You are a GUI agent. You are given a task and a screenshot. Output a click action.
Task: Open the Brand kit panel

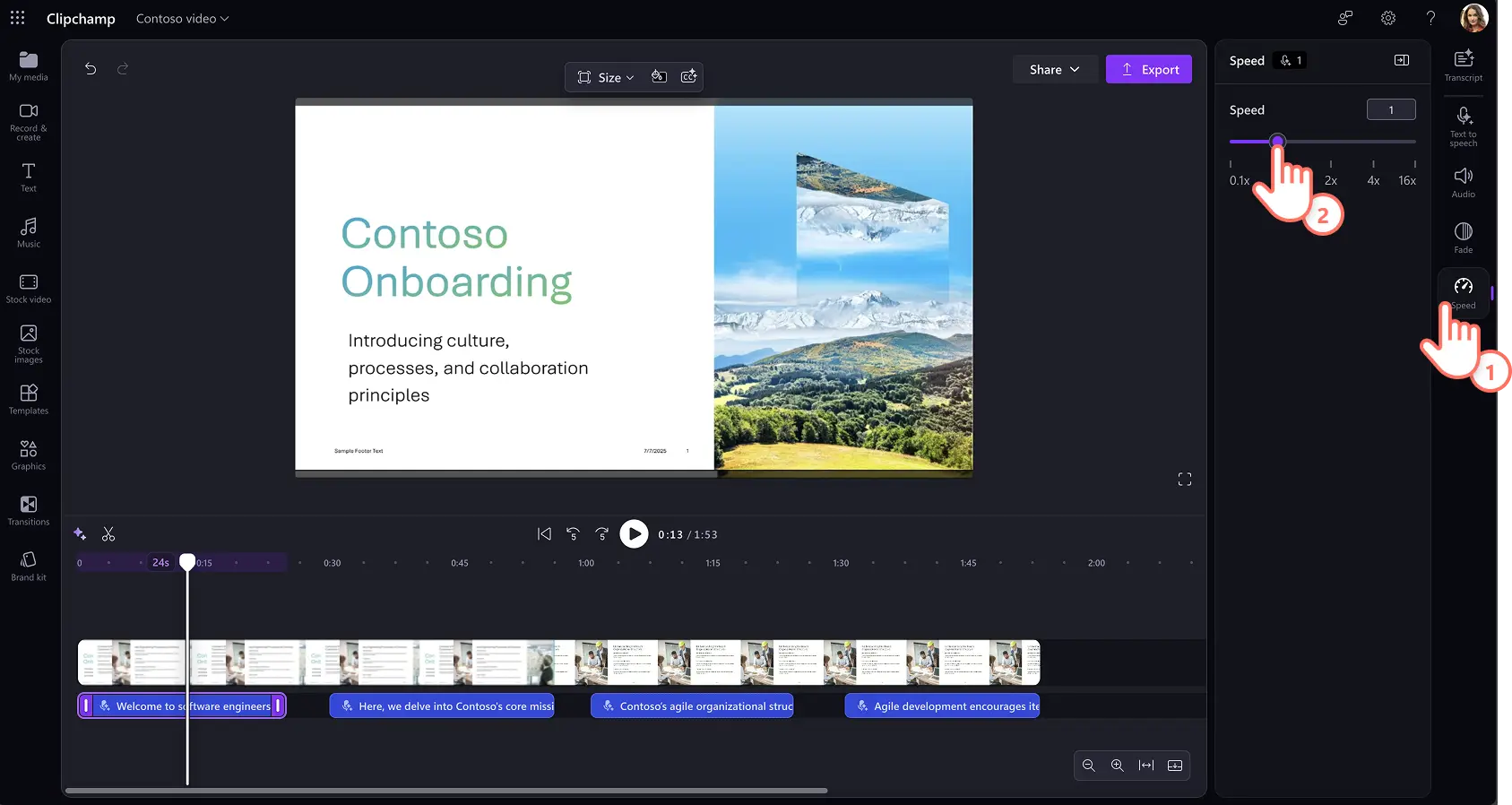29,567
